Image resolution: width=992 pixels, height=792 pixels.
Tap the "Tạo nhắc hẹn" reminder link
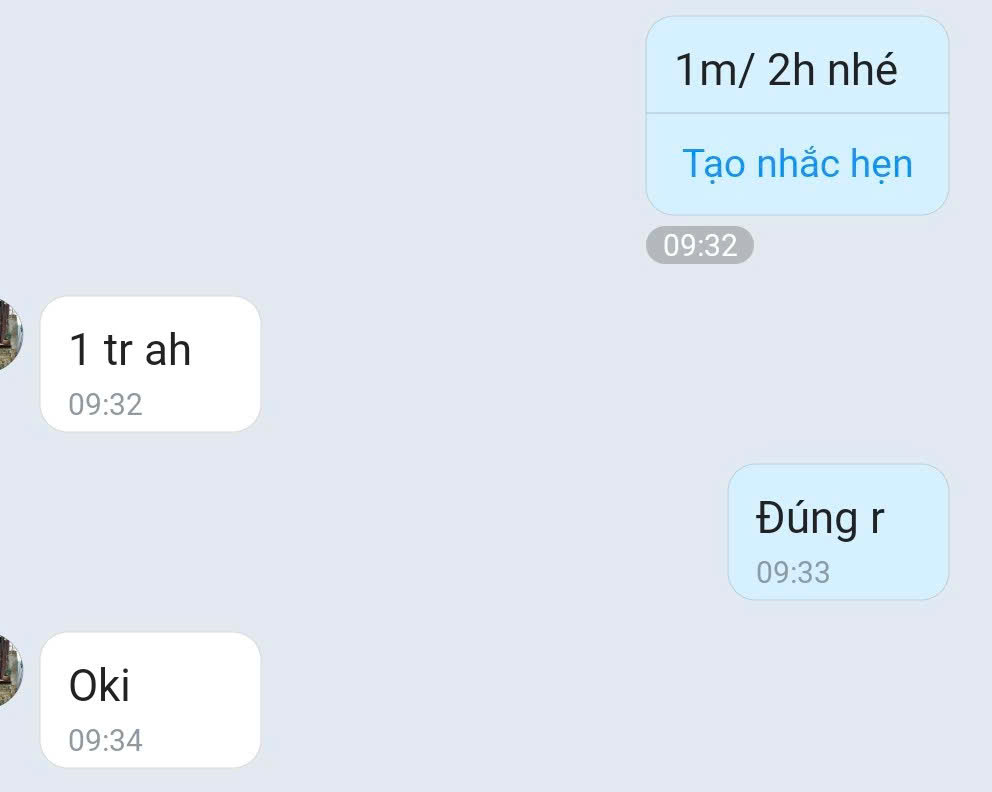[797, 163]
